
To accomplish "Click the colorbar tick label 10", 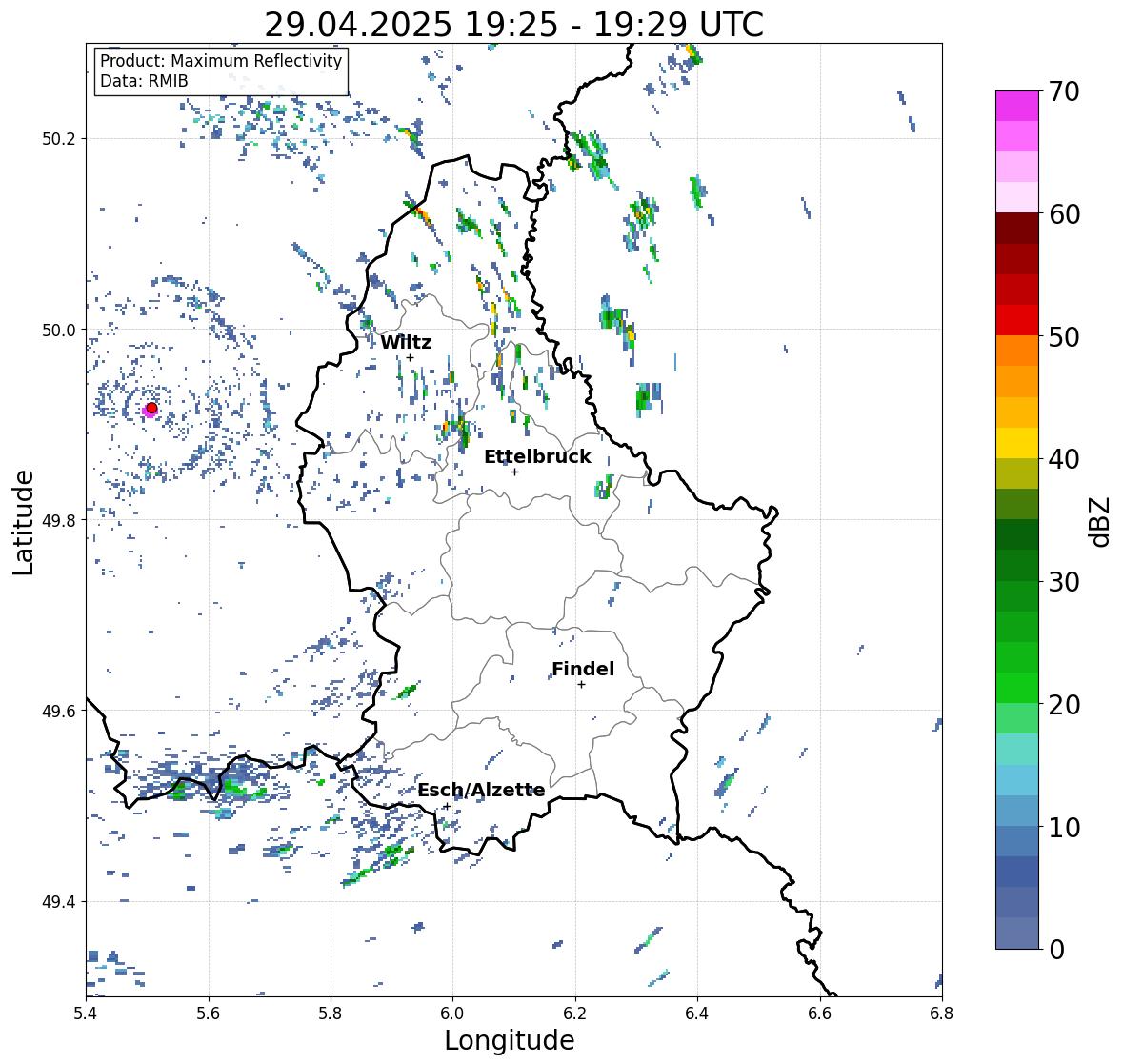I will [1064, 826].
